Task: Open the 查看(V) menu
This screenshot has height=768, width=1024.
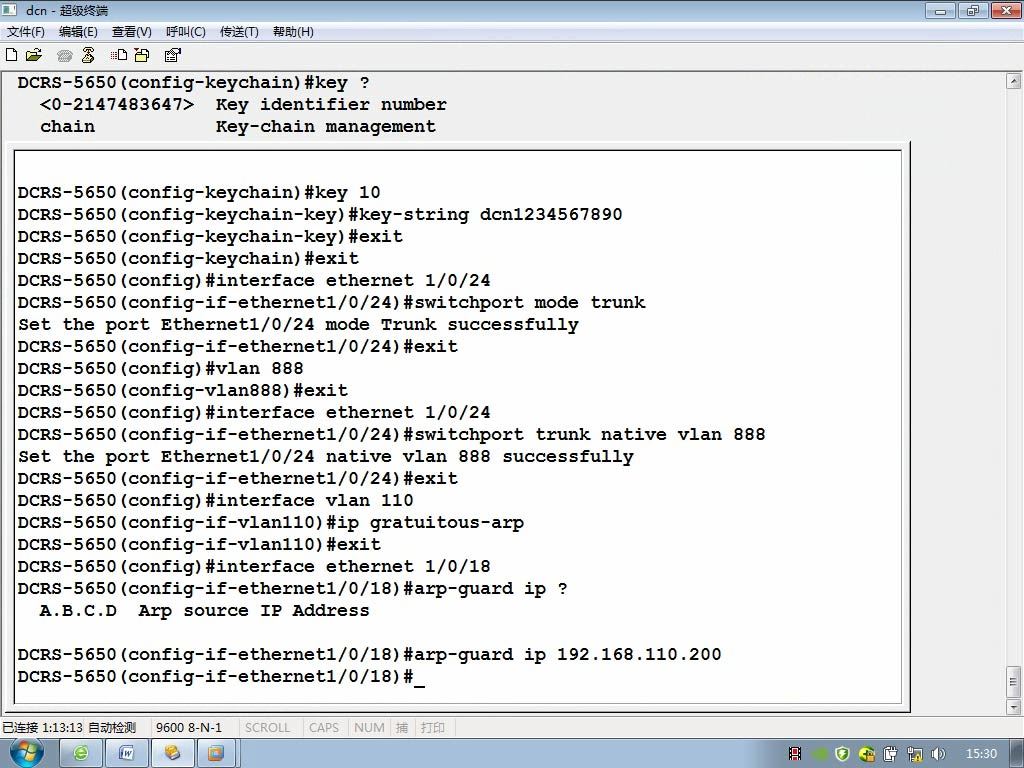Action: click(x=131, y=31)
